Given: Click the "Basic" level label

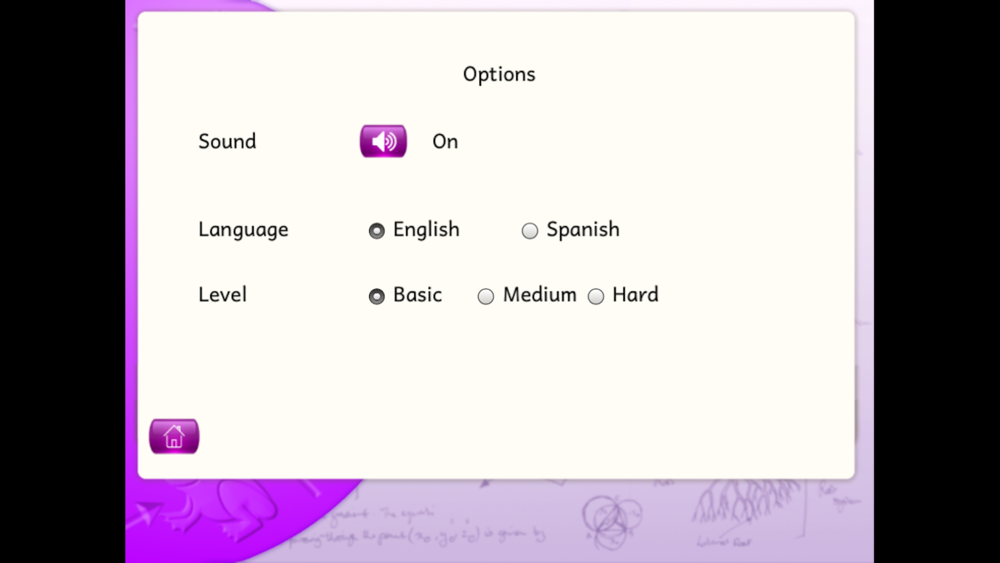Looking at the screenshot, I should tap(418, 295).
